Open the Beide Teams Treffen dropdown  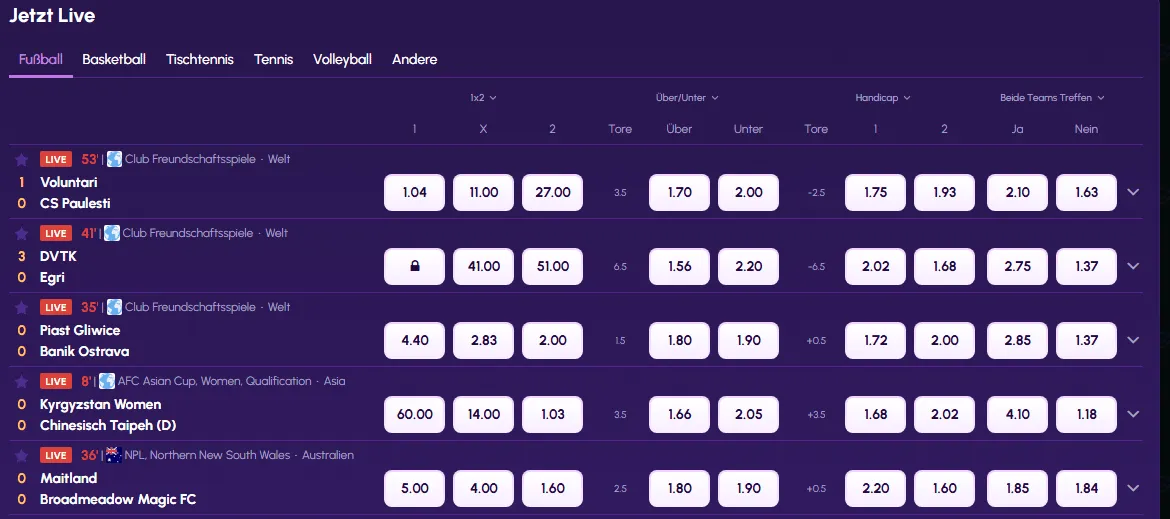click(1052, 98)
